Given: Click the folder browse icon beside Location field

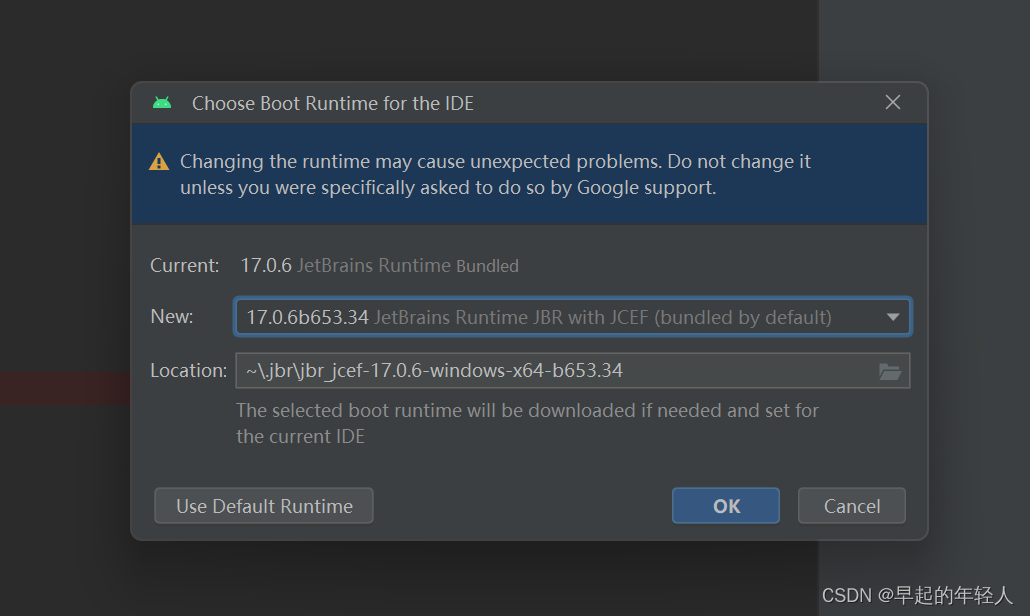Looking at the screenshot, I should (891, 370).
